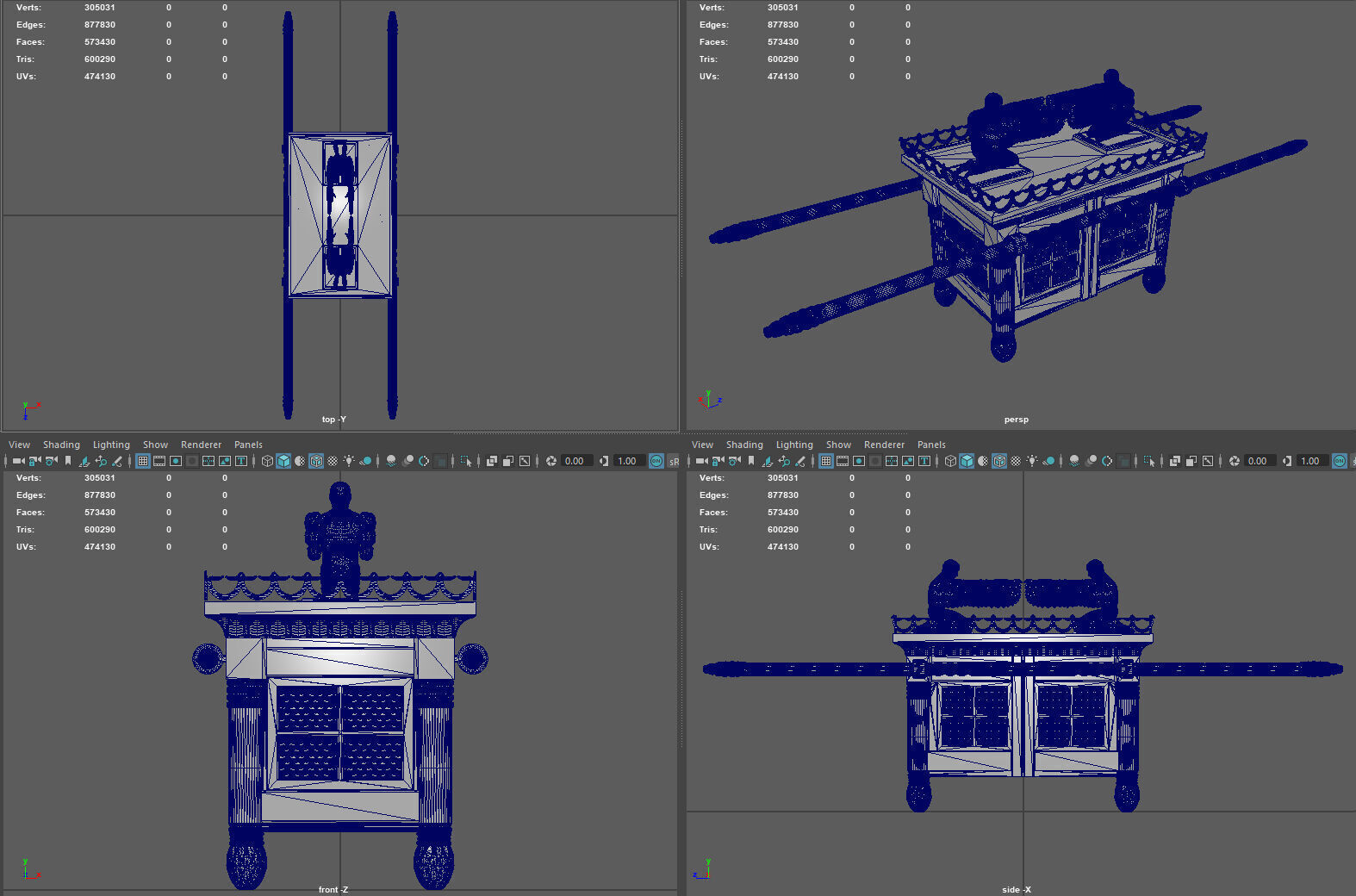
Task: Toggle Field Chart in front panel toolbar
Action: 208,461
